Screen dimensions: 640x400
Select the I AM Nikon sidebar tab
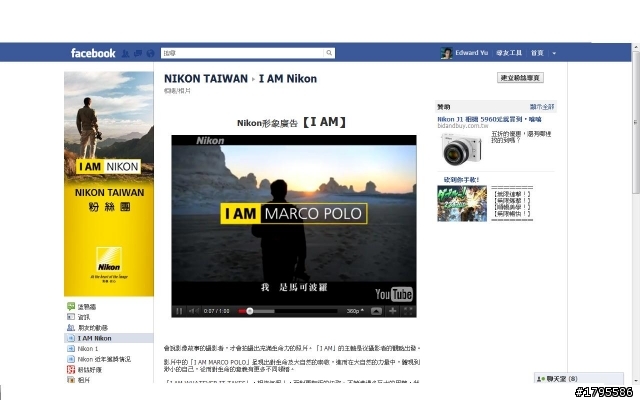[109, 338]
